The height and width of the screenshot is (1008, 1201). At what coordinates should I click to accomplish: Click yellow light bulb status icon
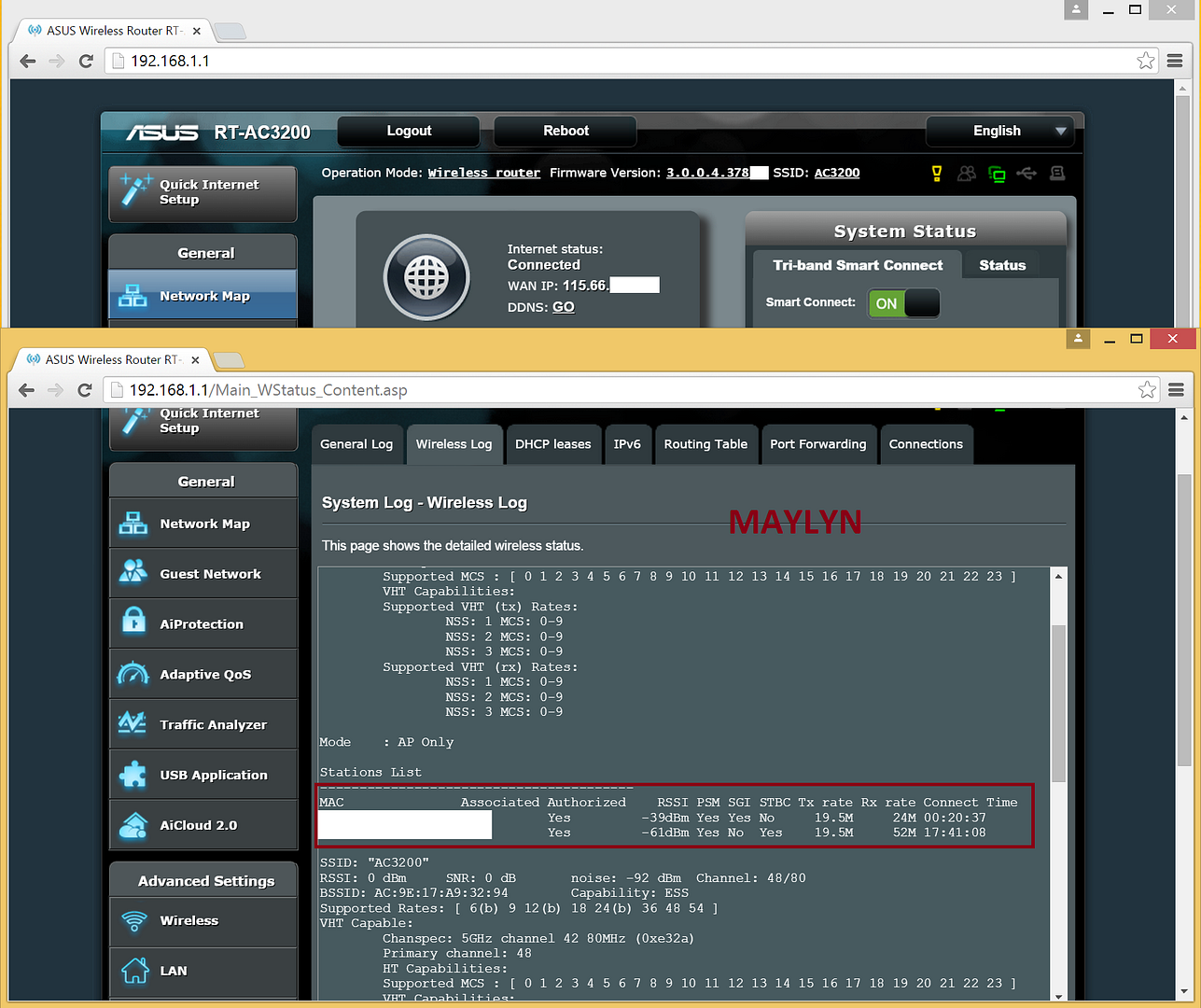coord(937,174)
